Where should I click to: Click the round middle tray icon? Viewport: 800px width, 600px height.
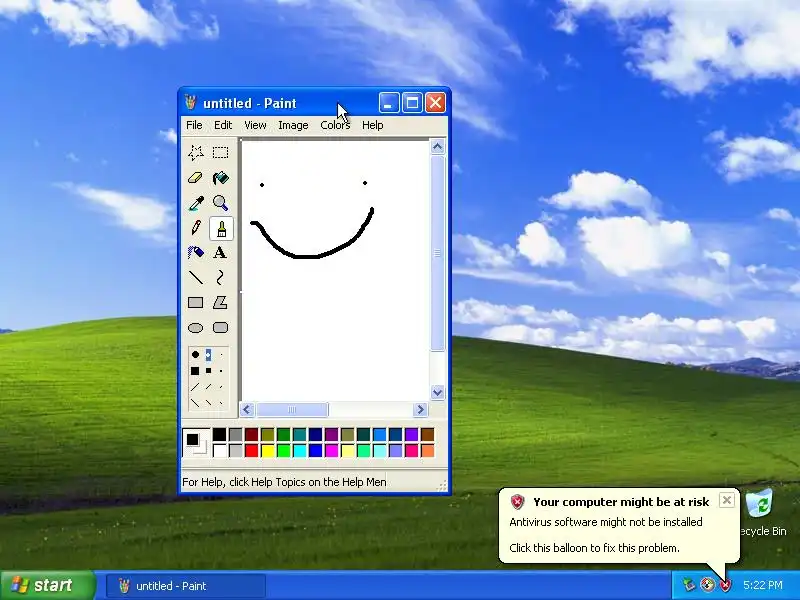click(x=707, y=584)
